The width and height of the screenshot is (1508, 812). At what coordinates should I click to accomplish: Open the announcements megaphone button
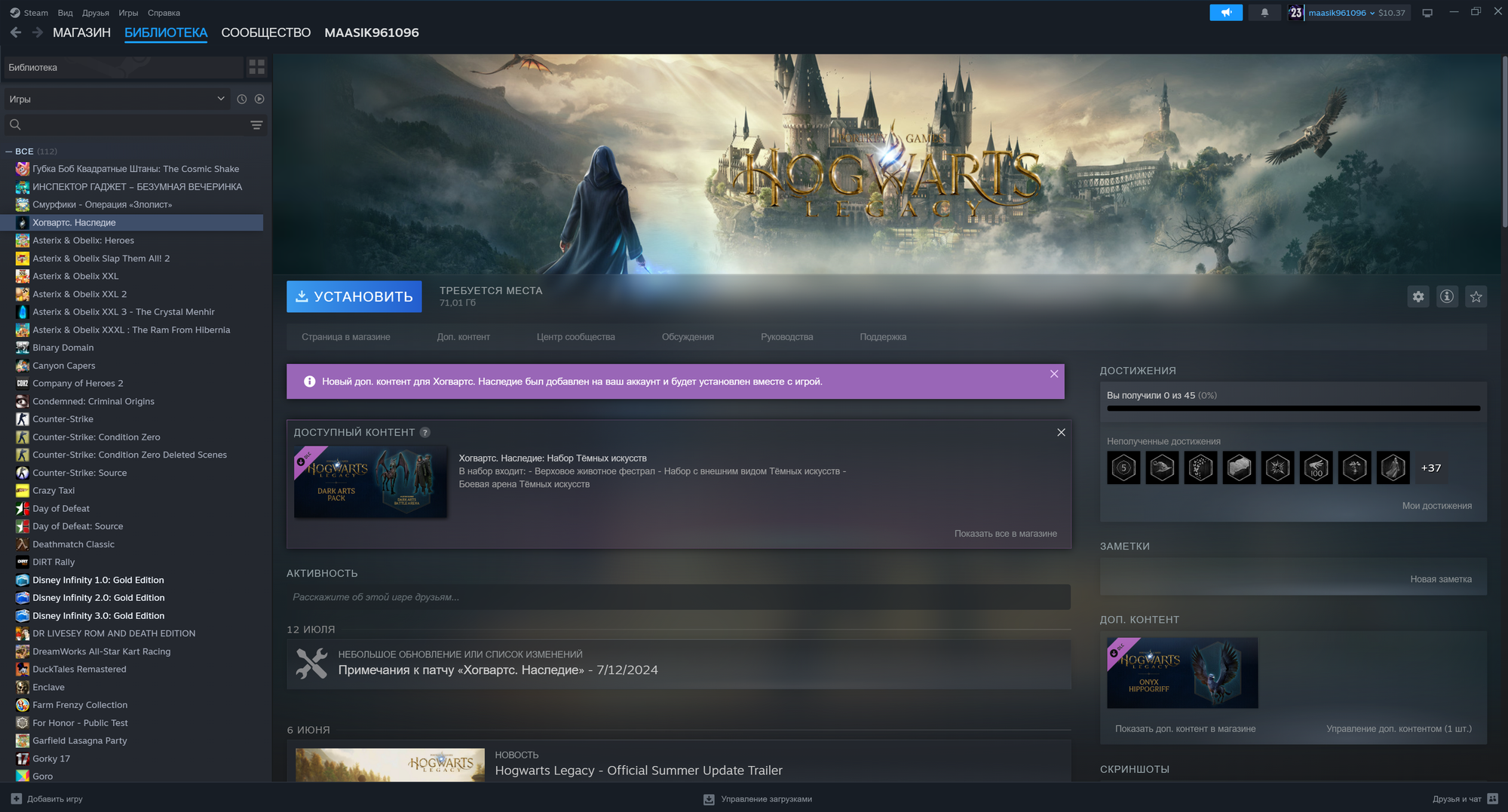1226,13
